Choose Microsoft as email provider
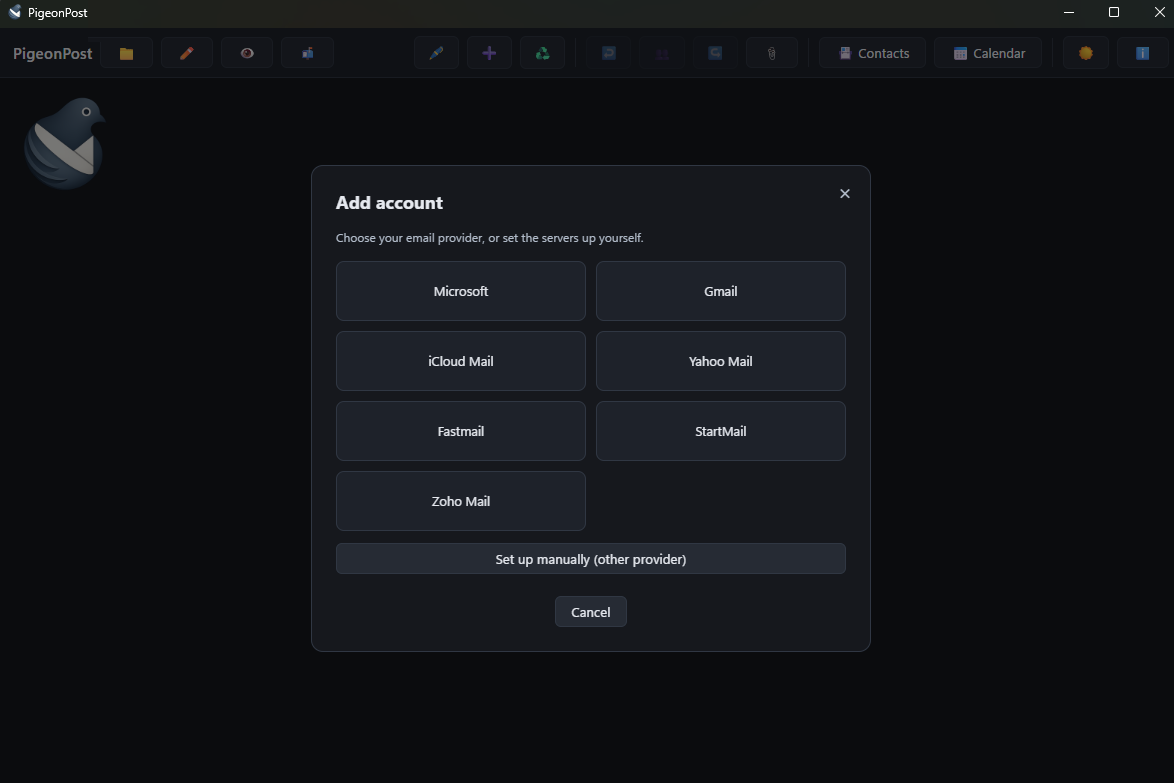The height and width of the screenshot is (783, 1174). tap(460, 291)
